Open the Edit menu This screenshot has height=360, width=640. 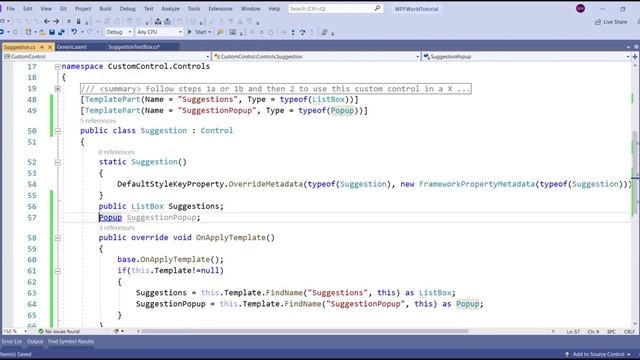click(27, 9)
